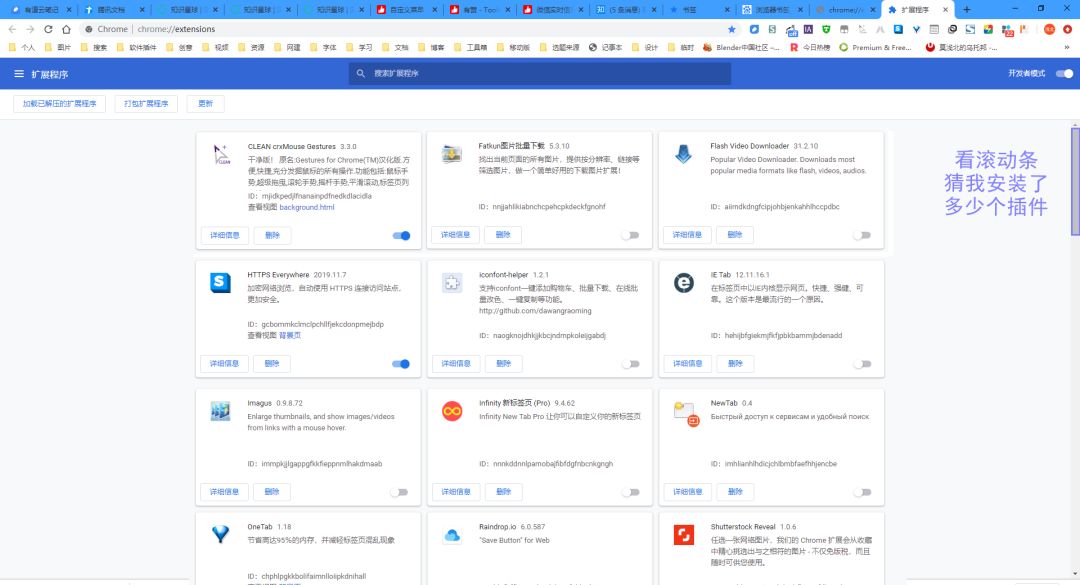Viewport: 1080px width, 585px height.
Task: Open the 字体 bookmarks folder
Action: click(x=324, y=48)
